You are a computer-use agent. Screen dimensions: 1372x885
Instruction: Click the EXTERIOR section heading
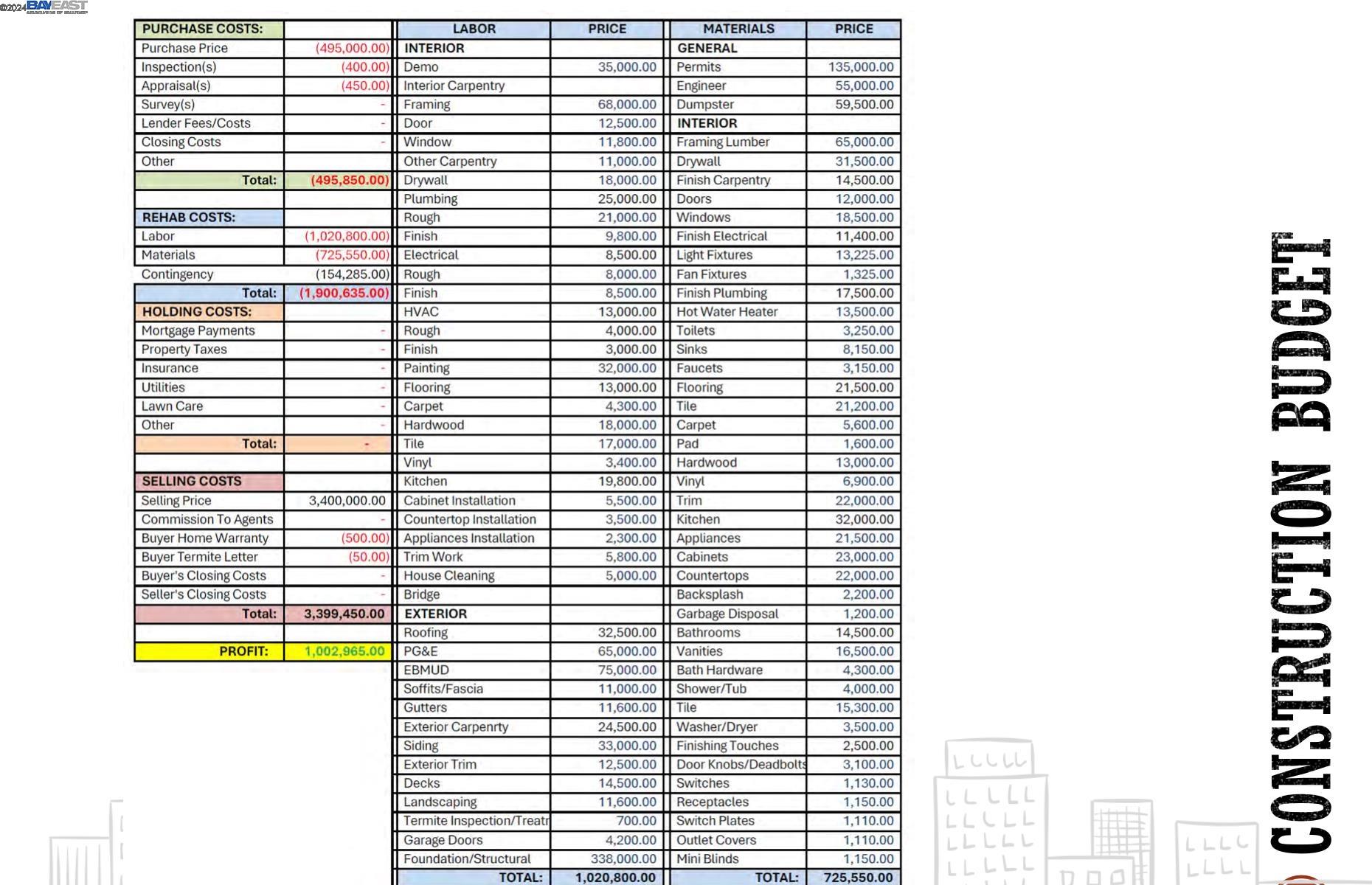[x=435, y=614]
